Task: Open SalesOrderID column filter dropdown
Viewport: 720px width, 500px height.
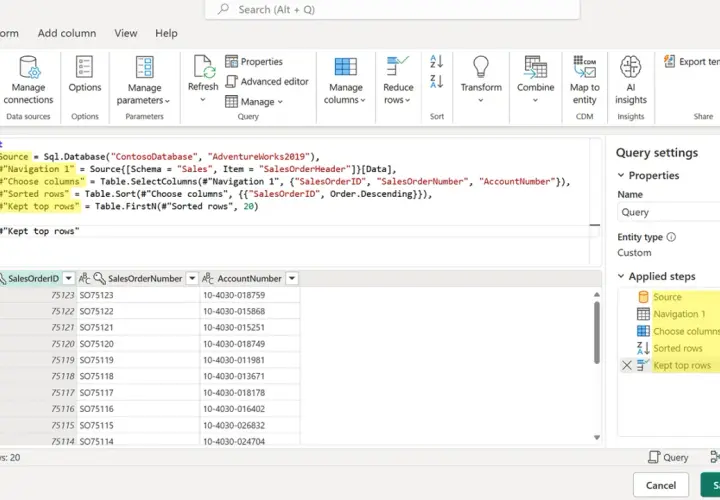Action: tap(68, 278)
